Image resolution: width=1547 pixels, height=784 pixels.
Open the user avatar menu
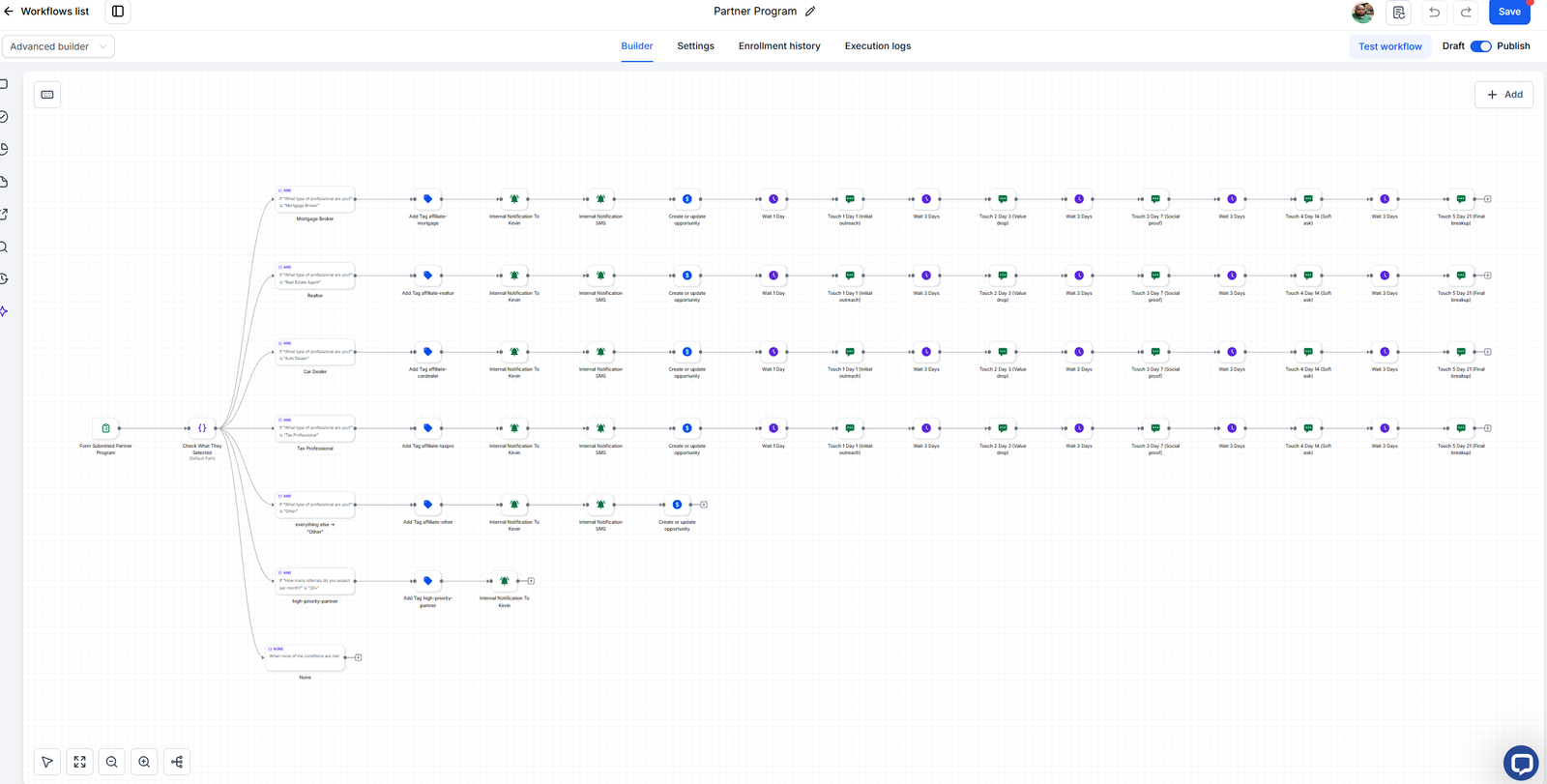(1362, 12)
